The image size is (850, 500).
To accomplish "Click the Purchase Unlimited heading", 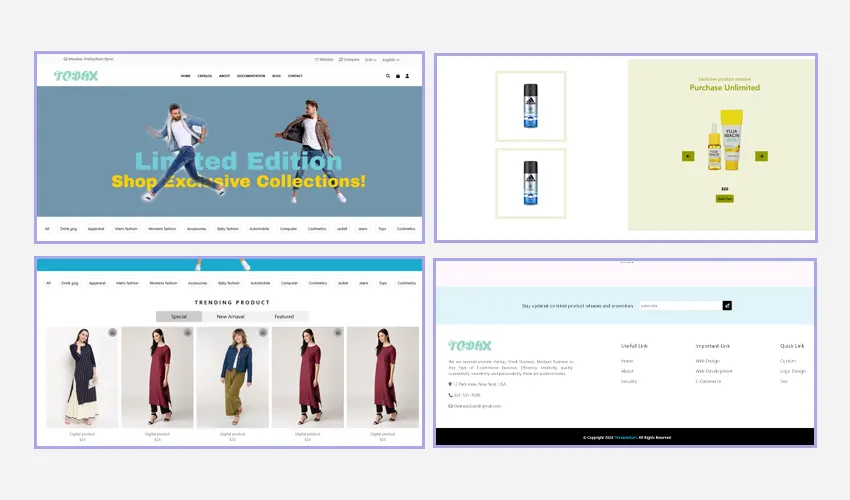I will click(725, 88).
